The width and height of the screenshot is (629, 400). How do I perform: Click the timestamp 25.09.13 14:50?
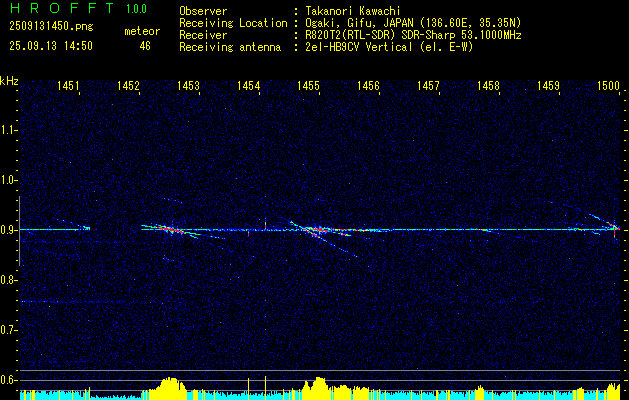tap(51, 46)
